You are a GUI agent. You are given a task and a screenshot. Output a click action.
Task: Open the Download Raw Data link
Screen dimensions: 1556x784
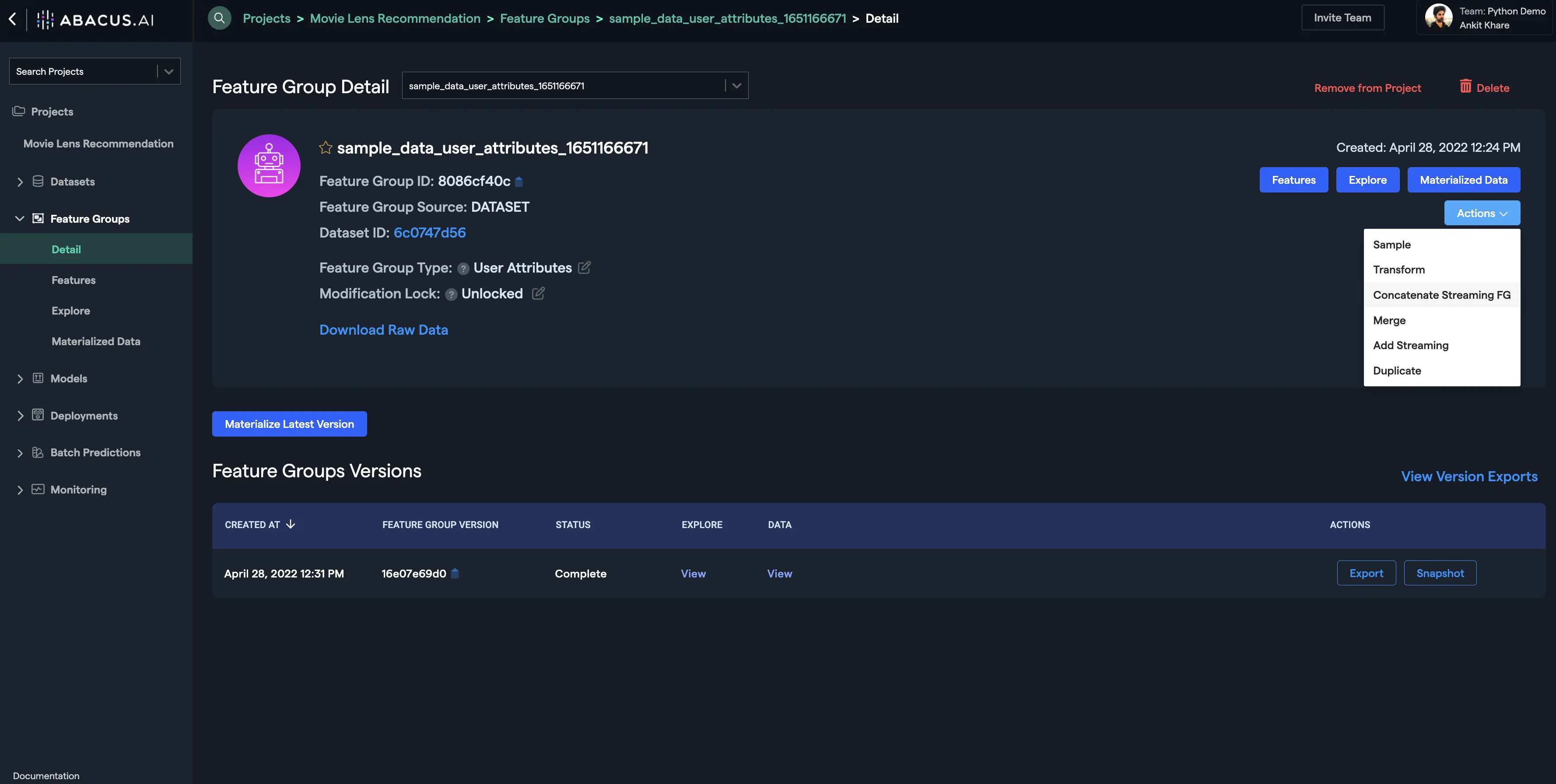point(384,330)
